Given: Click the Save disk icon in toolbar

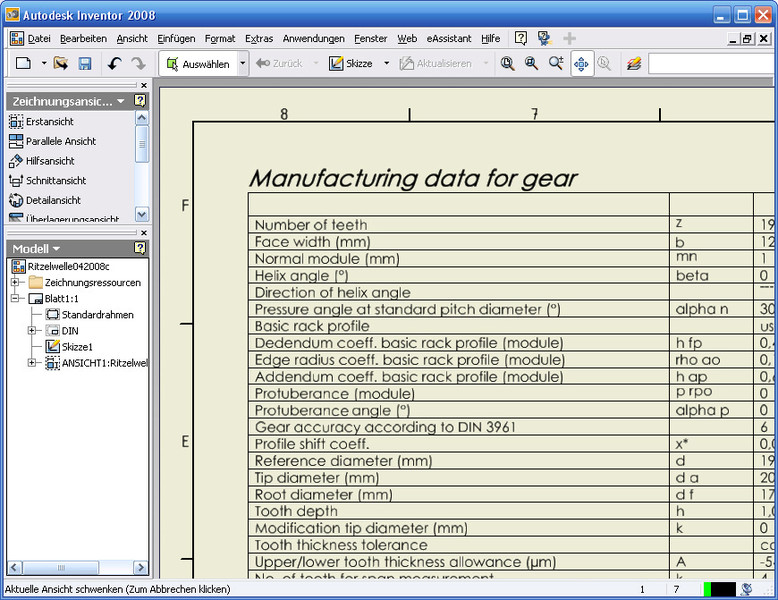Looking at the screenshot, I should click(x=85, y=63).
